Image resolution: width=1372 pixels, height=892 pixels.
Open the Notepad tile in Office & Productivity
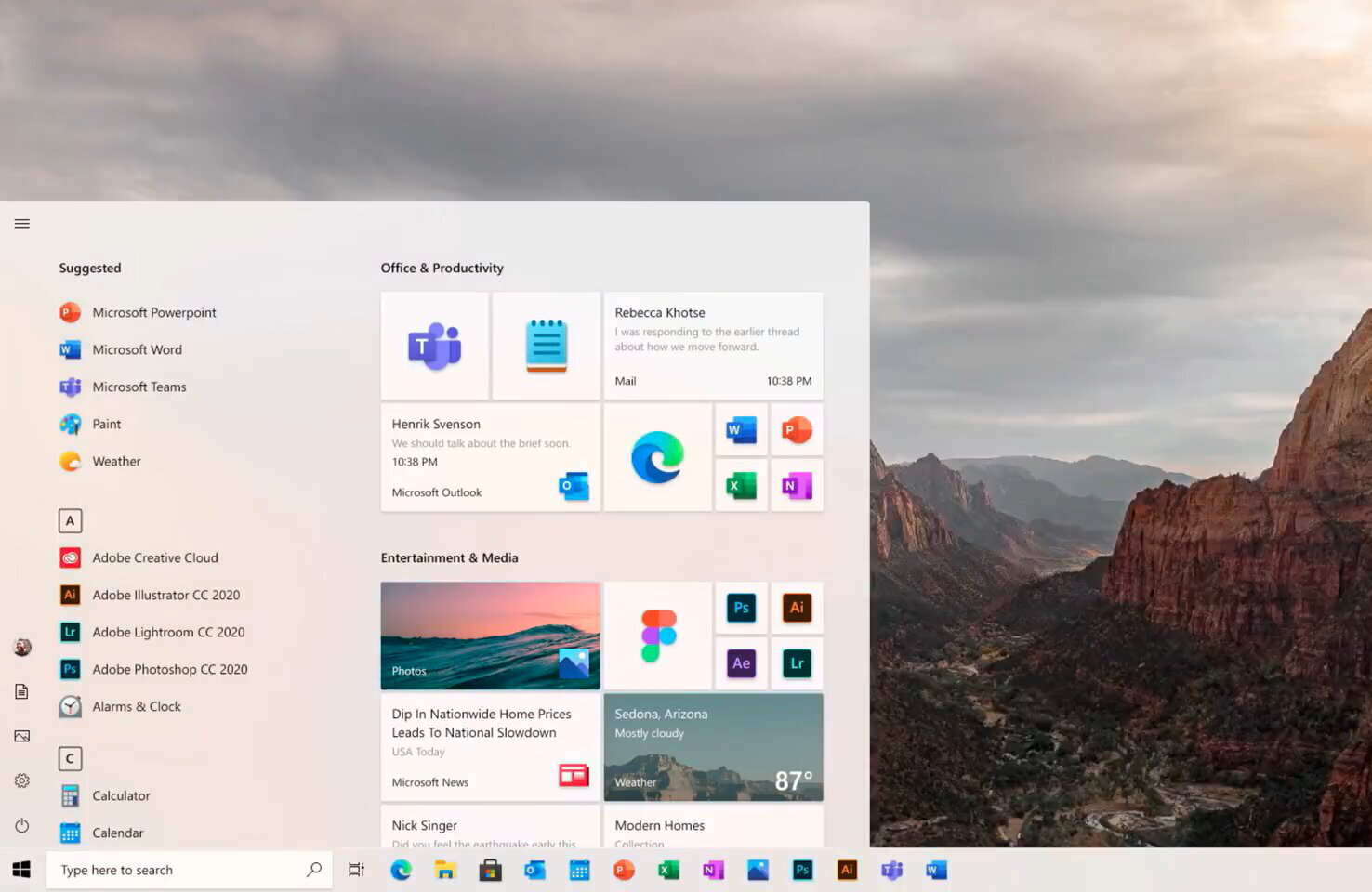(x=547, y=346)
